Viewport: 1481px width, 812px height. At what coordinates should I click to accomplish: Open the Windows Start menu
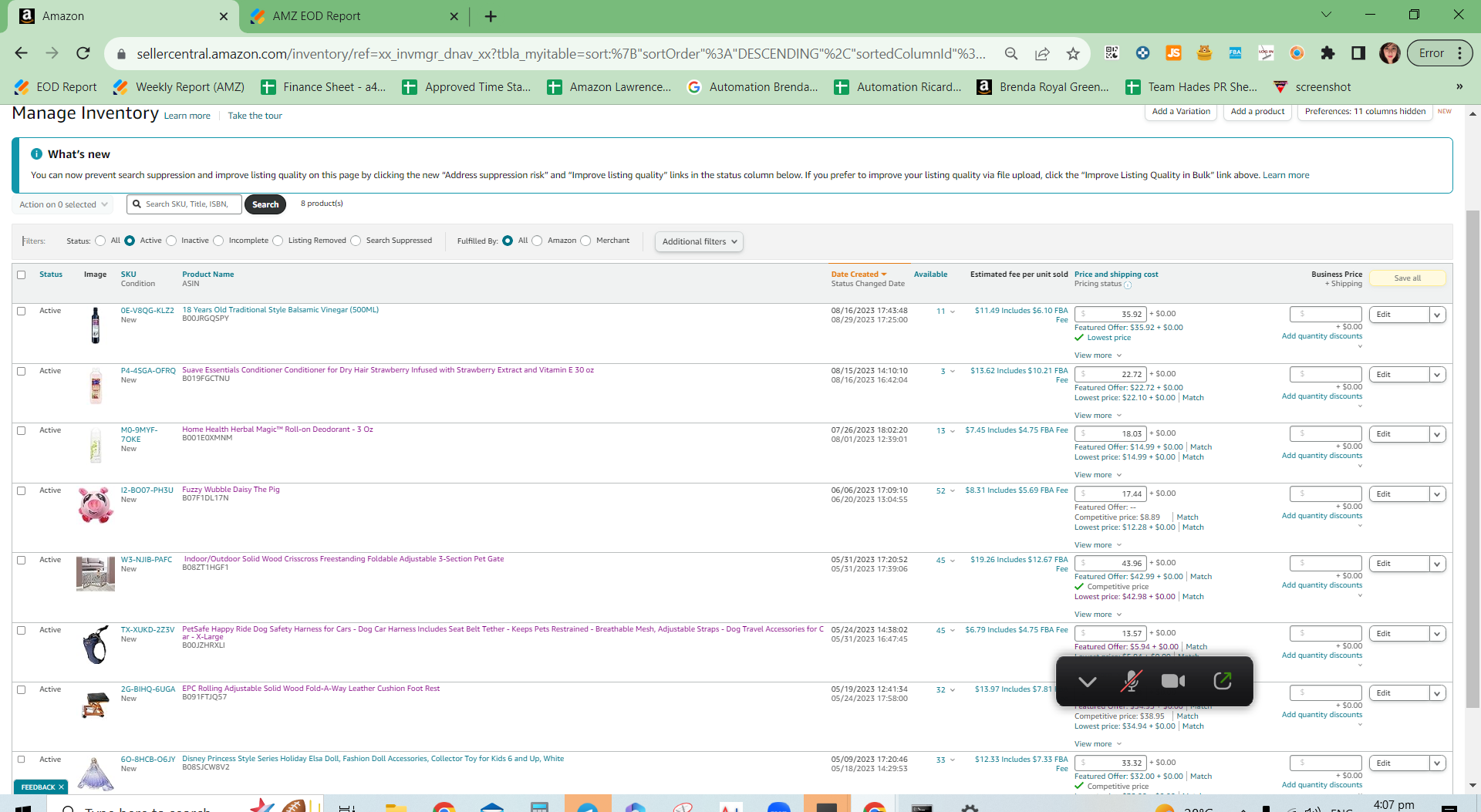point(23,807)
